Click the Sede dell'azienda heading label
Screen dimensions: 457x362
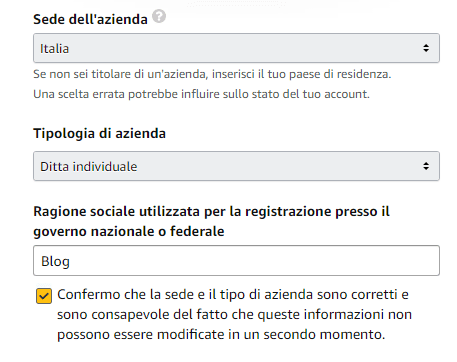(x=90, y=19)
